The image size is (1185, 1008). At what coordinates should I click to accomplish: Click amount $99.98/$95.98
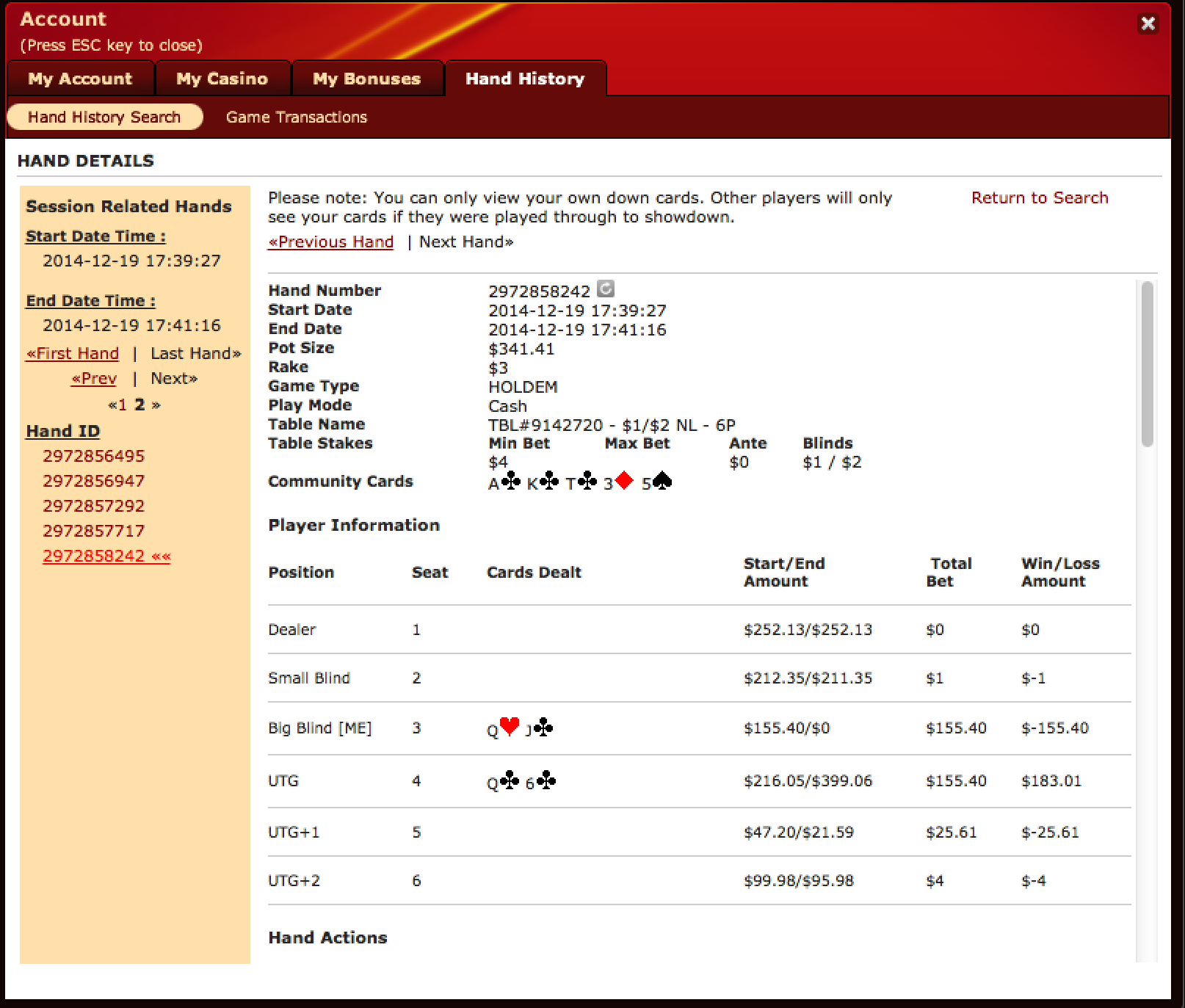799,881
